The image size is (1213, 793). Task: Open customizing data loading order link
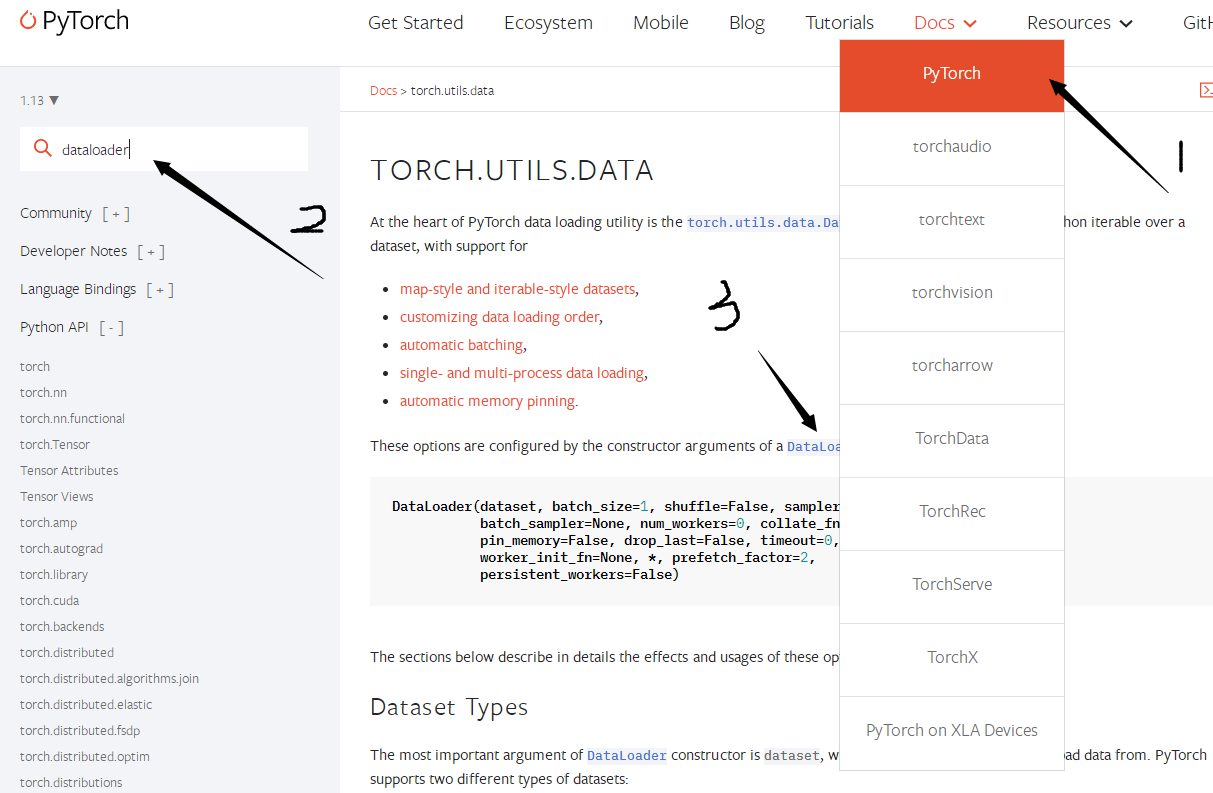[500, 317]
